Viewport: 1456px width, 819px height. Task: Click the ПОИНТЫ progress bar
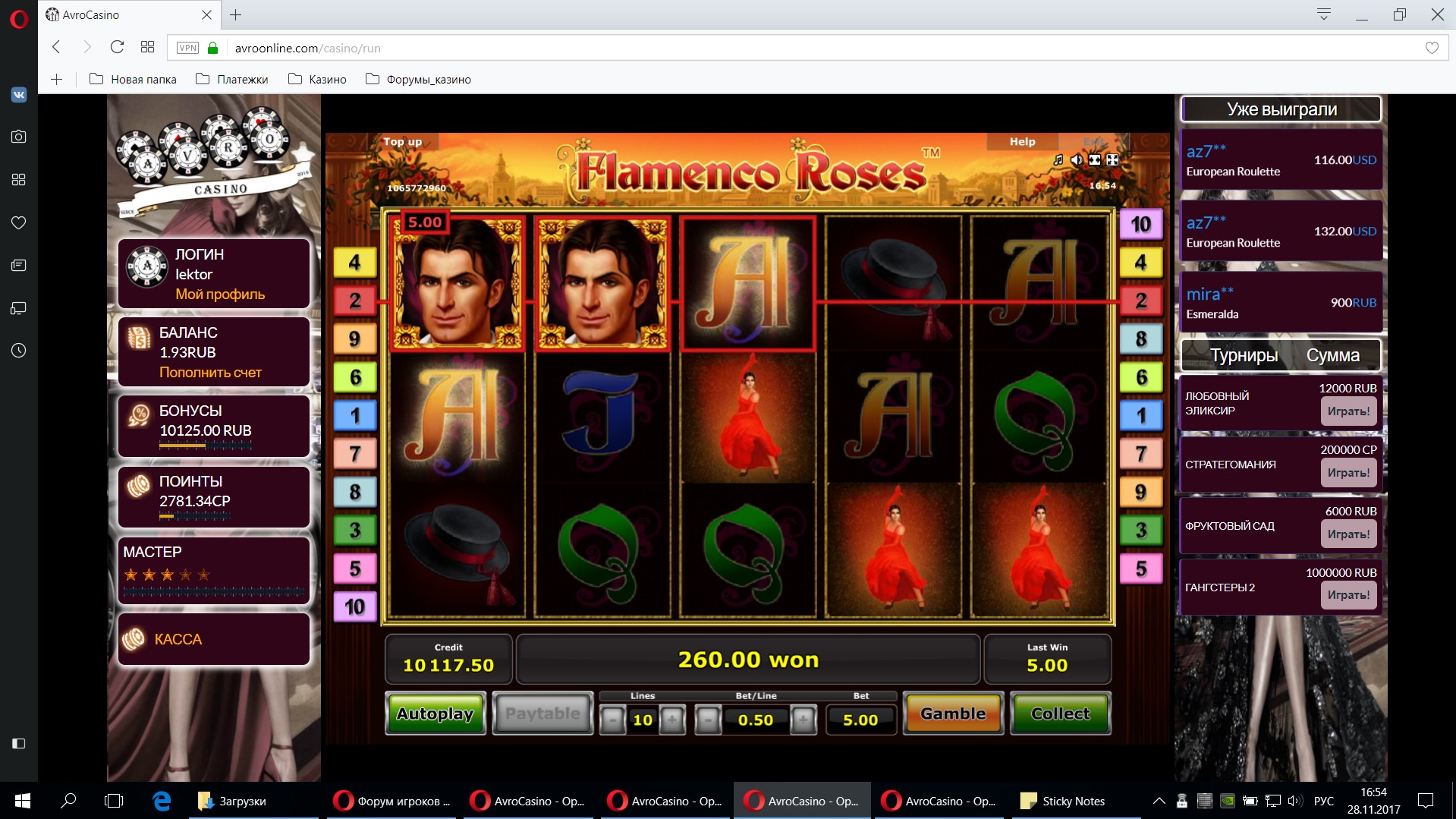194,516
